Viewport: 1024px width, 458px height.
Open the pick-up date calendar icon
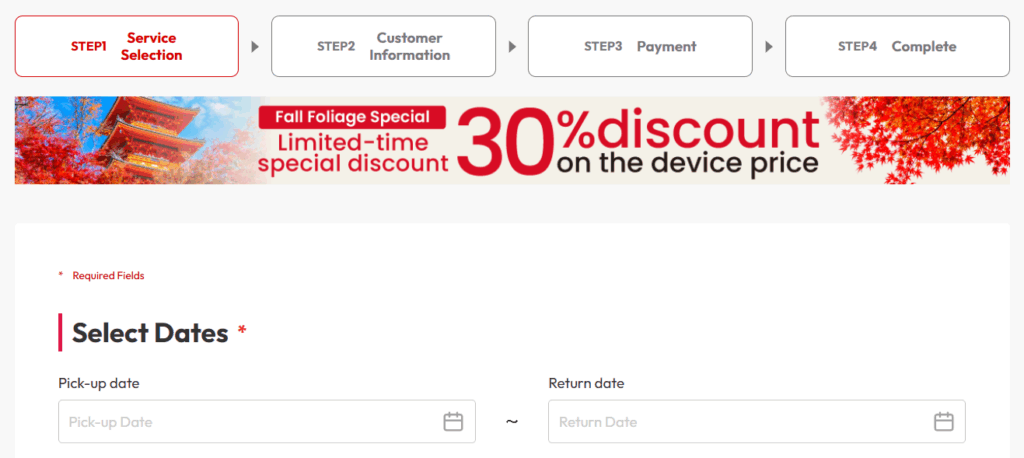click(x=453, y=422)
